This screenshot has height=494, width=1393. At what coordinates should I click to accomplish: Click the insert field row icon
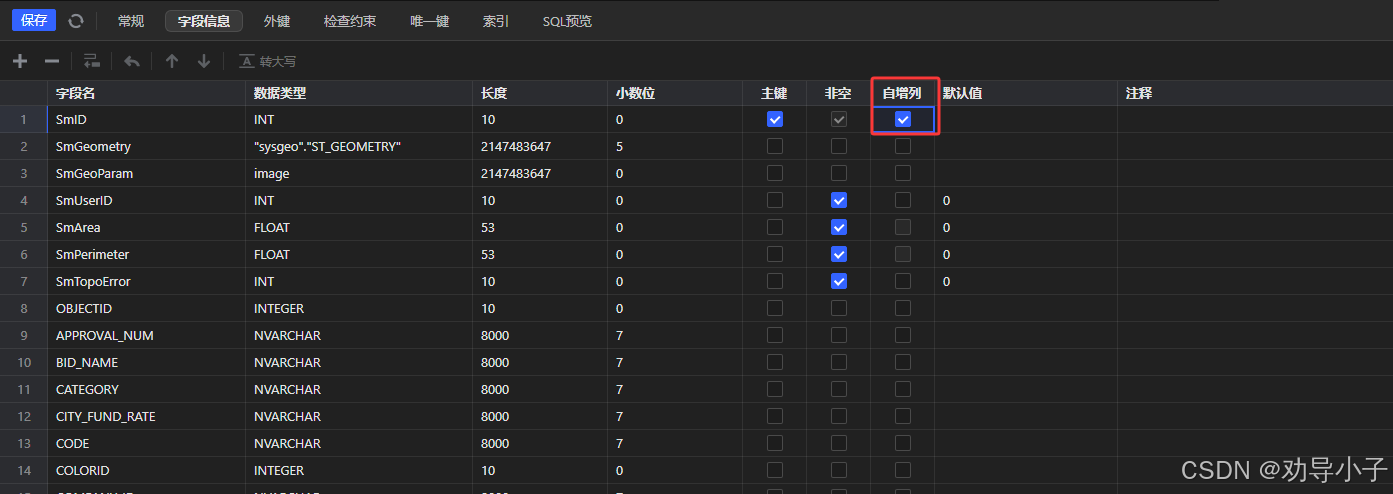point(92,61)
